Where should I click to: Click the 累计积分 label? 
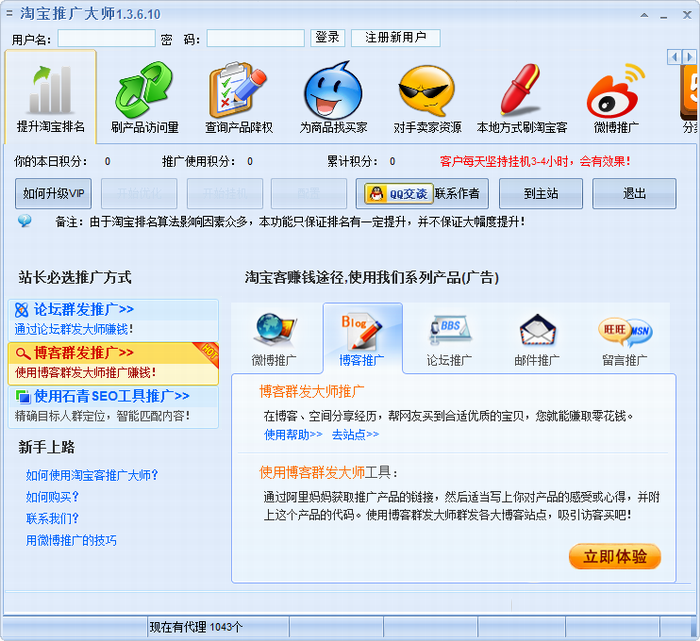(352, 161)
